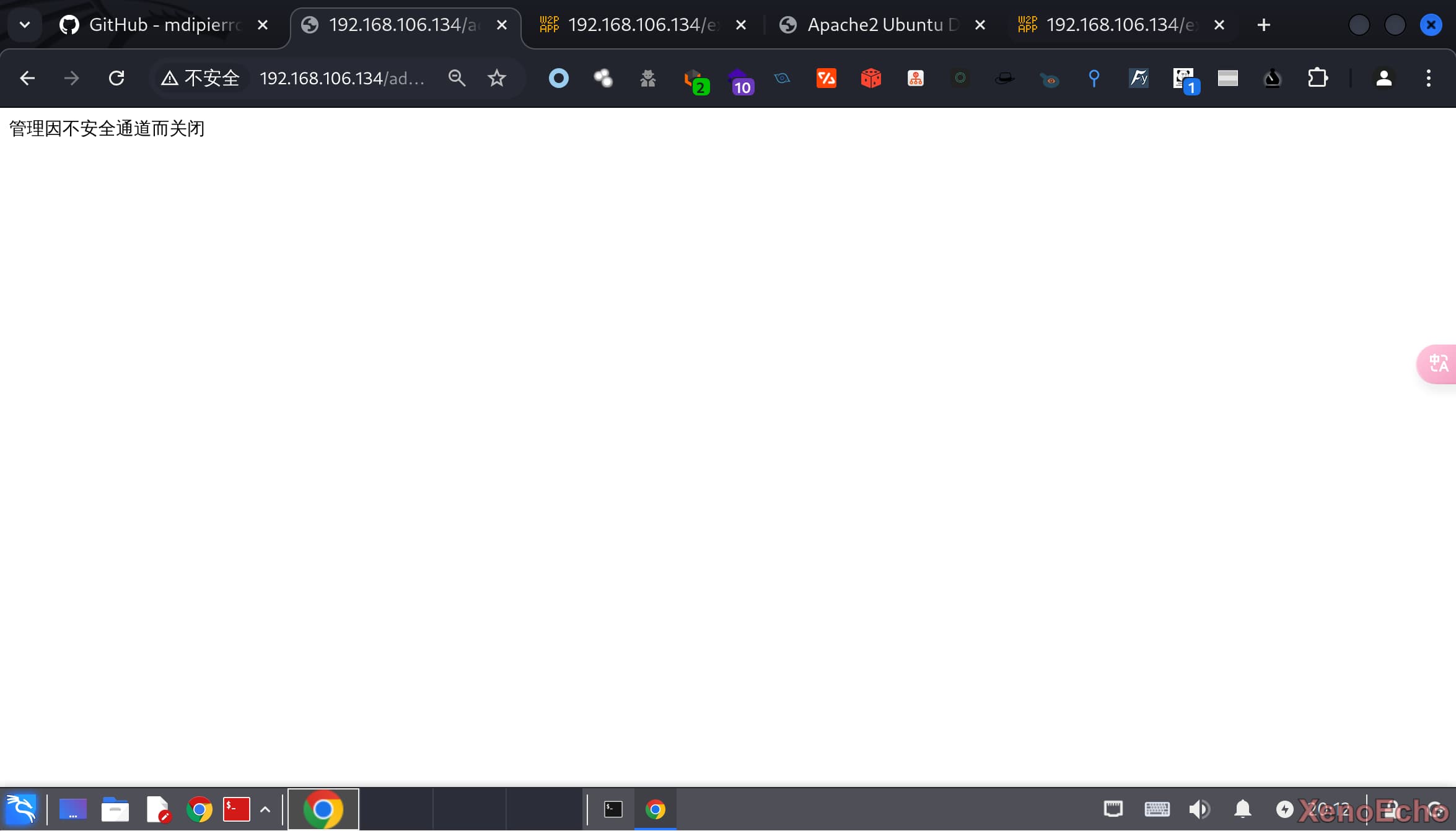Expand the tab search dropdown chevron
The width and height of the screenshot is (1456, 831).
pyautogui.click(x=25, y=25)
